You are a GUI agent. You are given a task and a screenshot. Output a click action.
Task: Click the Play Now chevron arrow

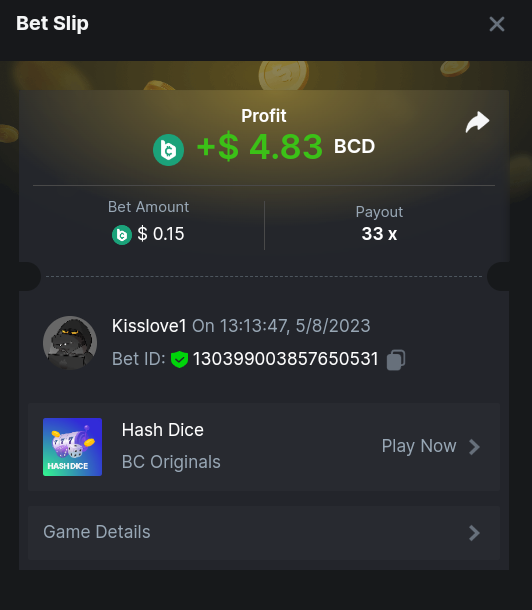[x=474, y=447]
